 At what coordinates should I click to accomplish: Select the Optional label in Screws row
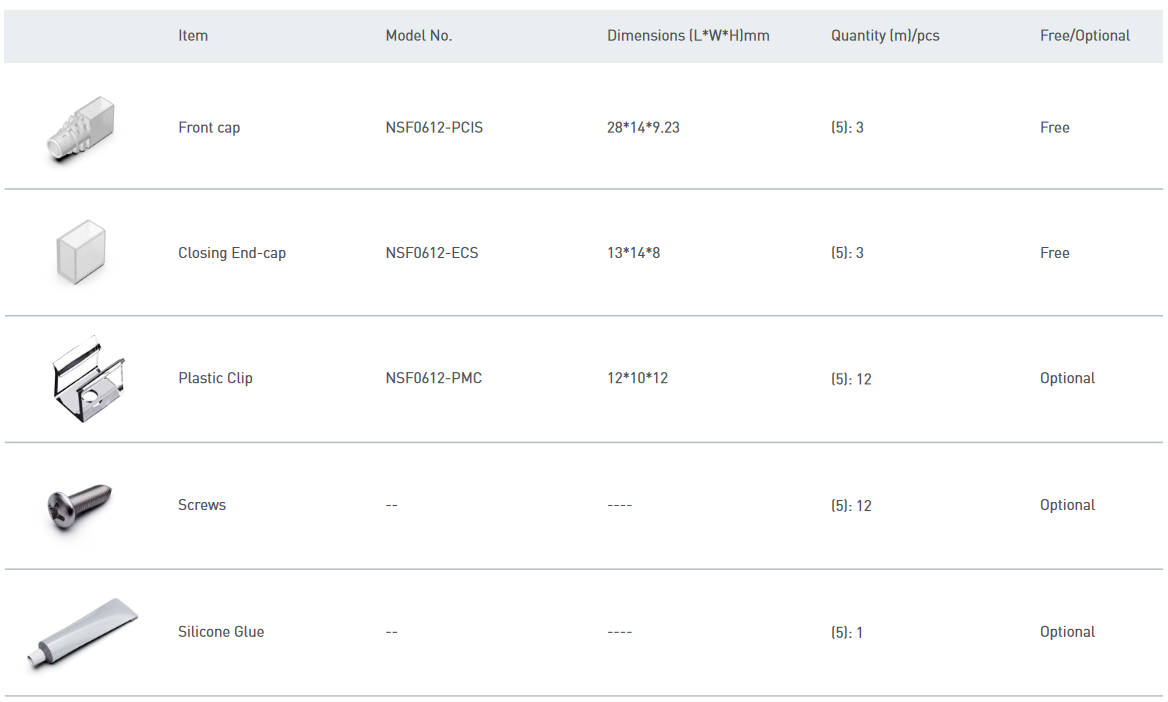point(1067,505)
